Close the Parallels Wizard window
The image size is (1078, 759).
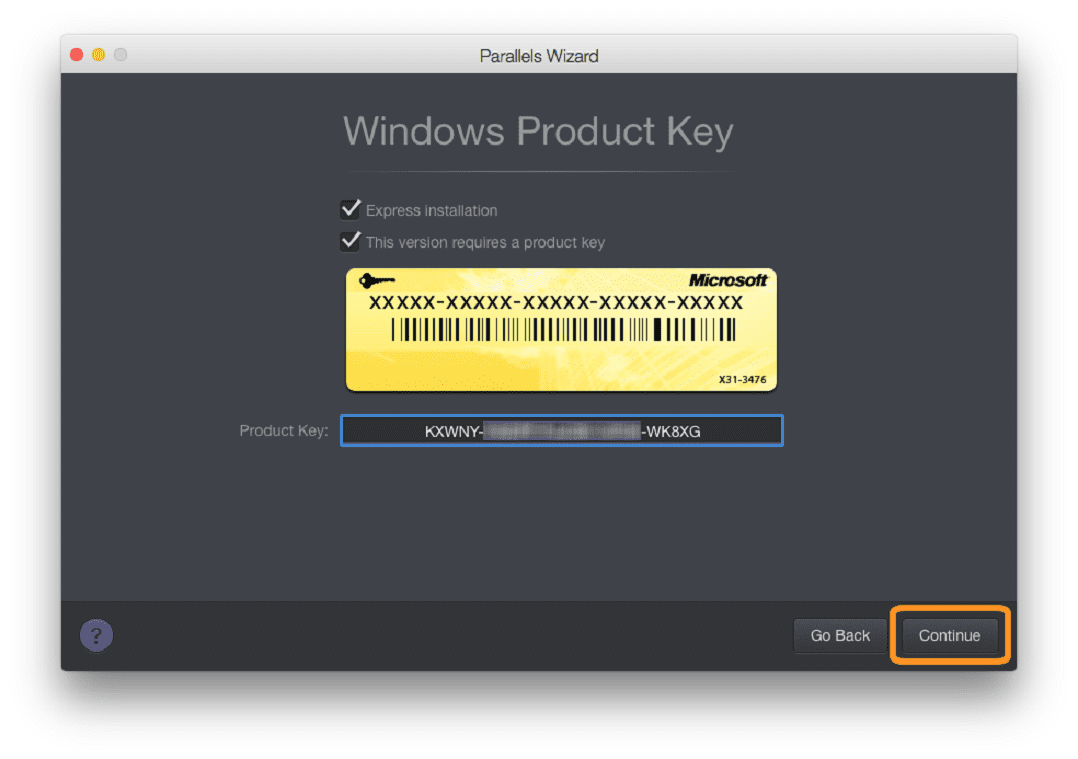pos(76,54)
